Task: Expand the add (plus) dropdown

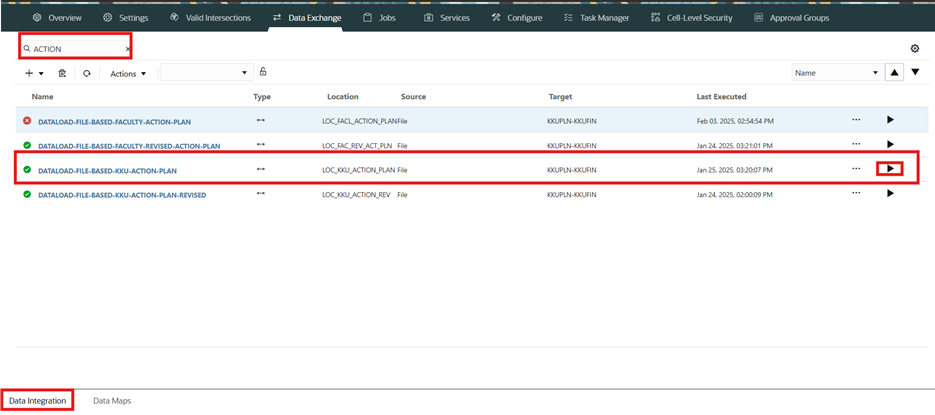Action: pos(34,73)
